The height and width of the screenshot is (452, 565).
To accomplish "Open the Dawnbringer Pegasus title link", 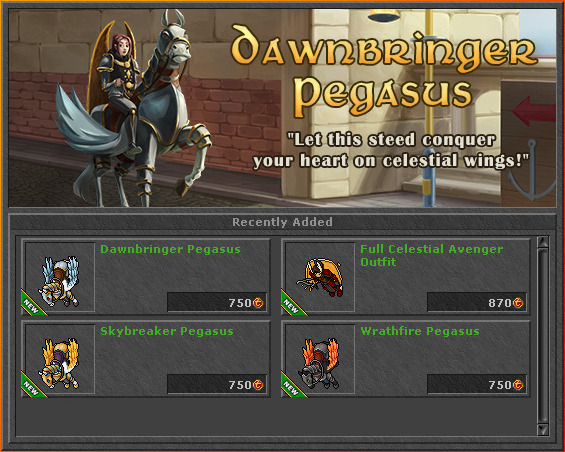I will pyautogui.click(x=170, y=249).
